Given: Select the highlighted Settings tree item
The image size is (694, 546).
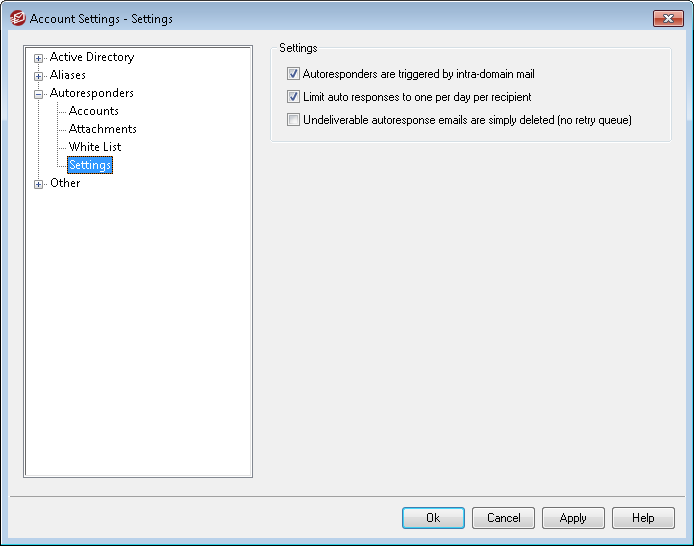Looking at the screenshot, I should coord(90,165).
